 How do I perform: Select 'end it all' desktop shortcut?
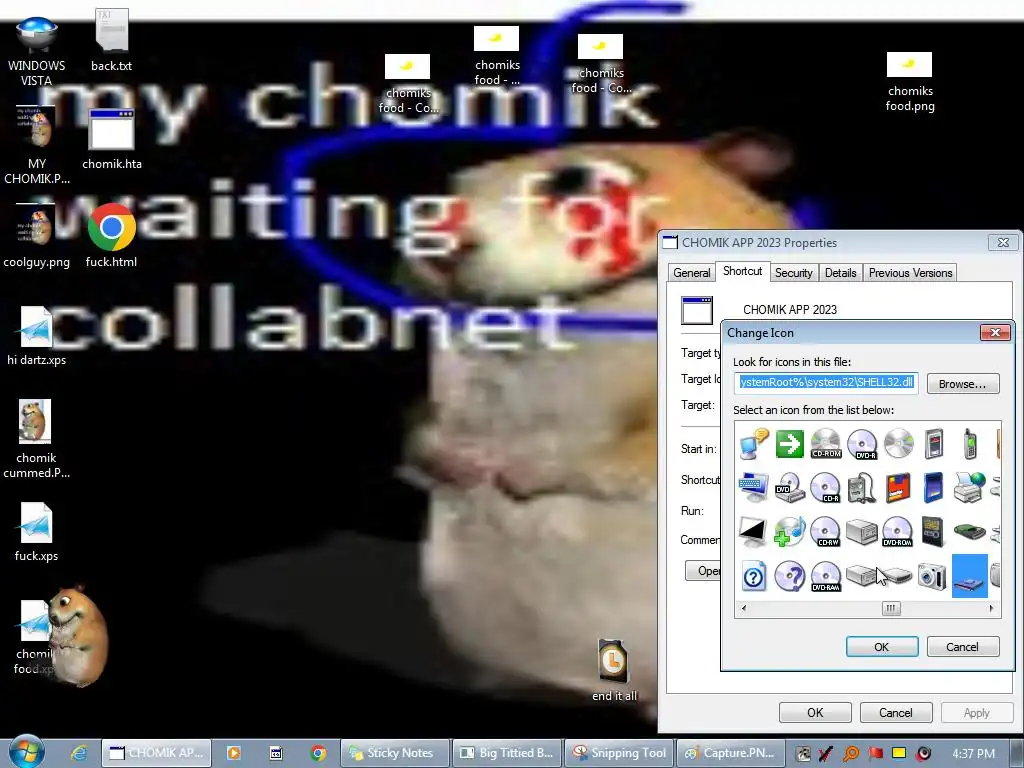(614, 670)
